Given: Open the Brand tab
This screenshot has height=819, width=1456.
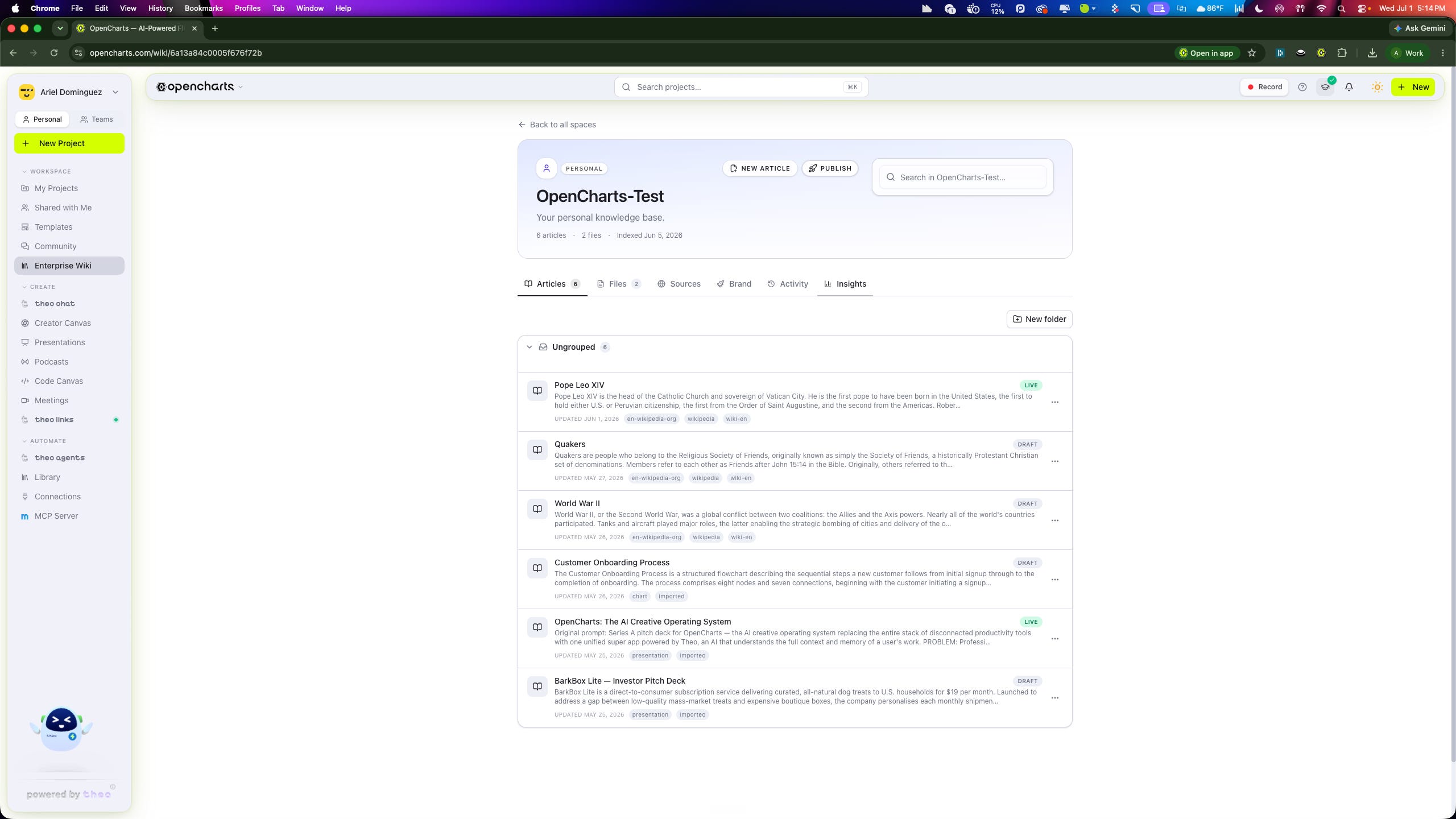Looking at the screenshot, I should tap(734, 284).
